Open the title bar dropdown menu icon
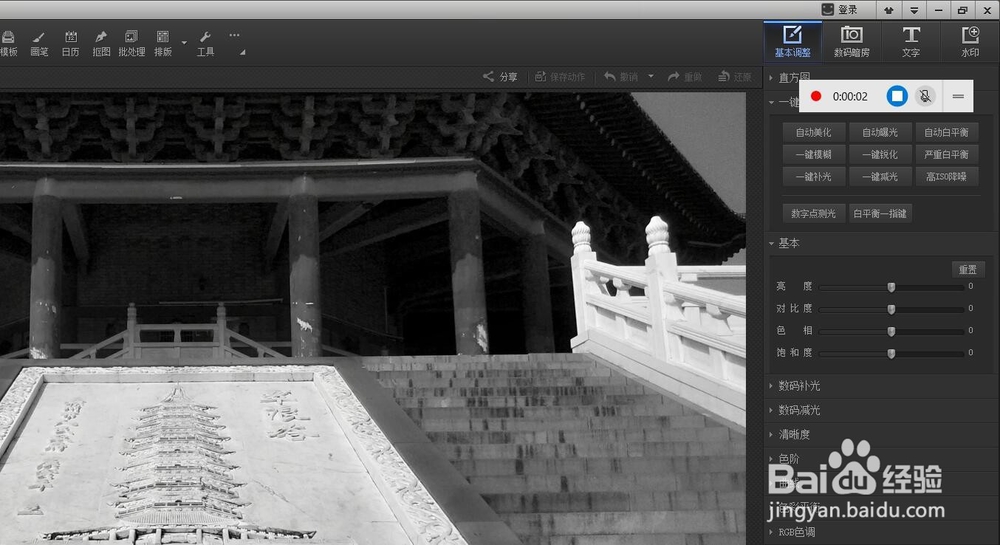The width and height of the screenshot is (1000, 545). pyautogui.click(x=914, y=10)
